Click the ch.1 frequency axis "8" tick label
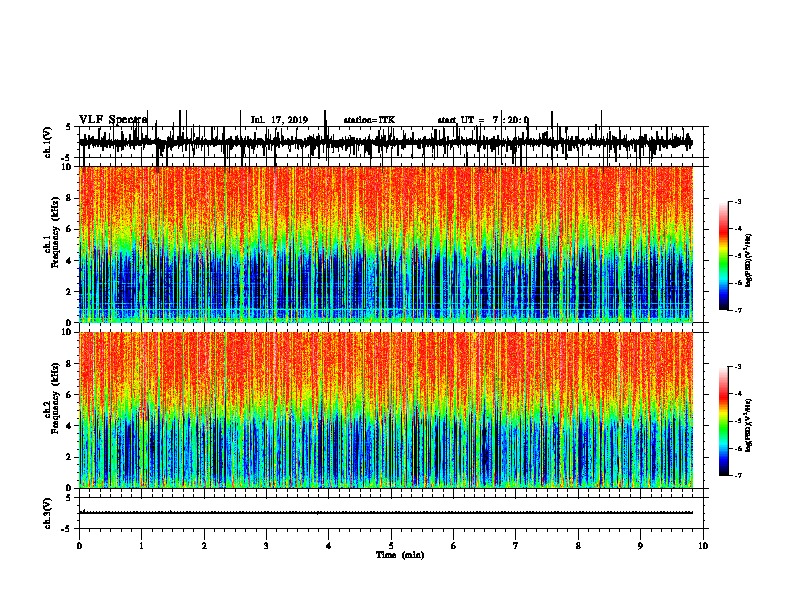Screen dimensions: 792x612 pyautogui.click(x=70, y=198)
